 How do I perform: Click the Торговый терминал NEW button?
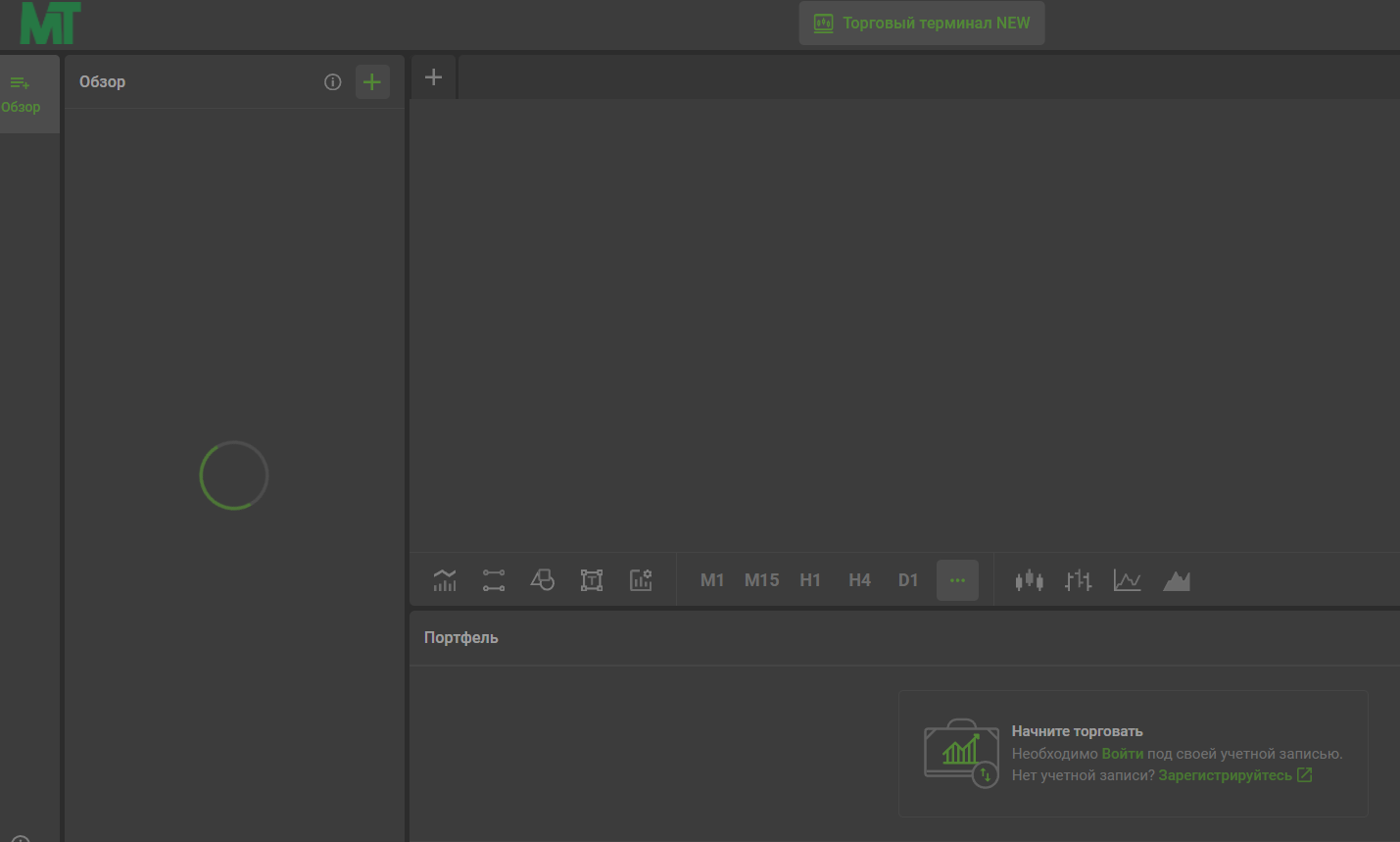point(922,23)
